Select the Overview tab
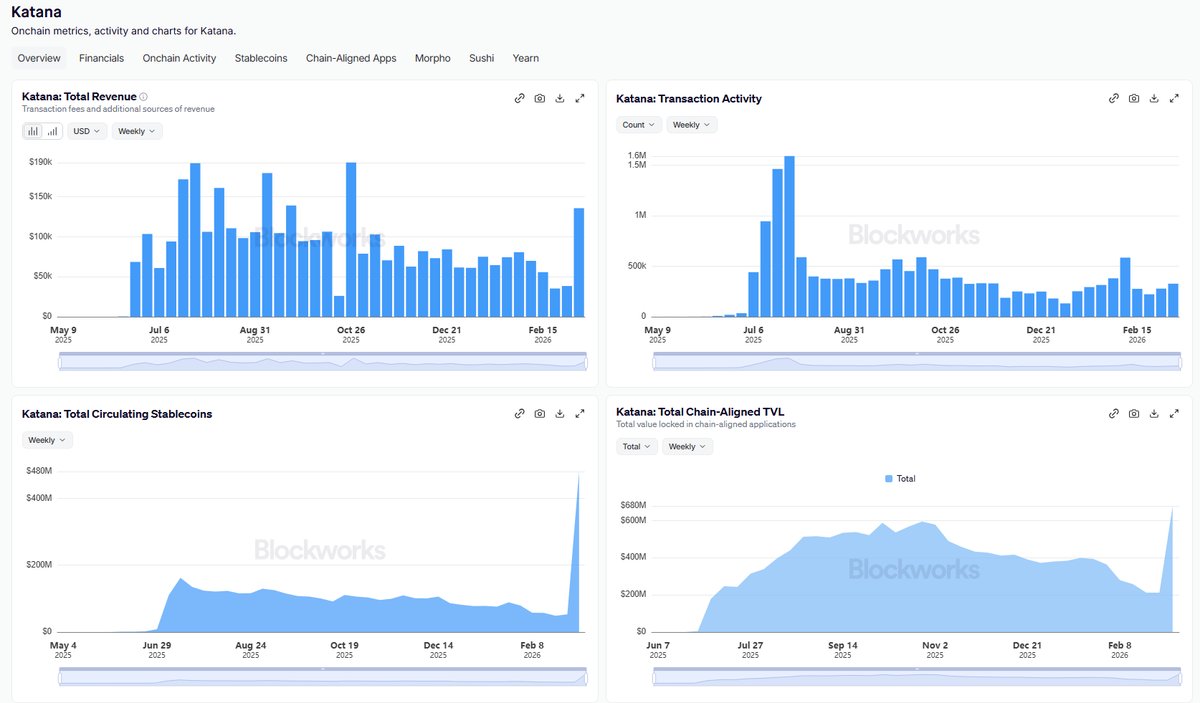1200x703 pixels. (39, 58)
